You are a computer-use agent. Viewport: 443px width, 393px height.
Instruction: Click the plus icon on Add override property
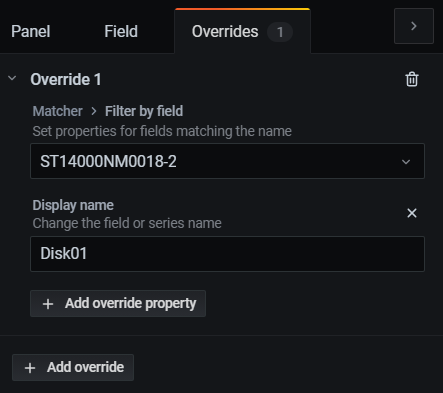pos(48,304)
